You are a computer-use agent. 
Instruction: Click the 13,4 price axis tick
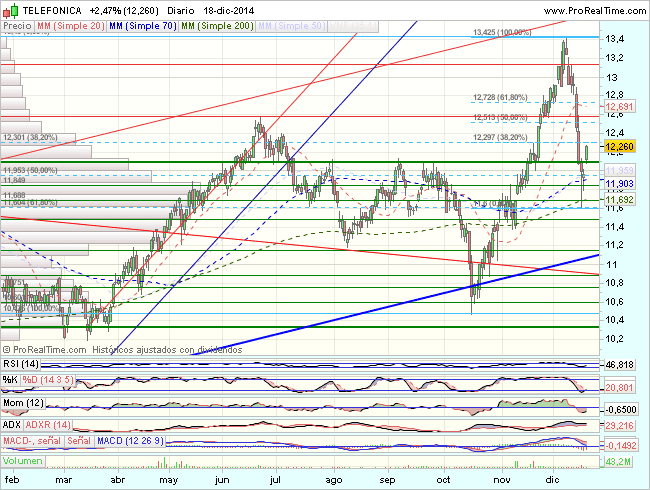coord(615,39)
